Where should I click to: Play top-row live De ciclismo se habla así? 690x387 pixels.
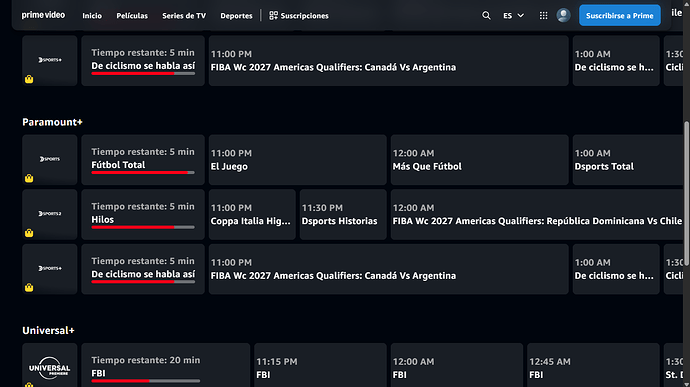143,61
